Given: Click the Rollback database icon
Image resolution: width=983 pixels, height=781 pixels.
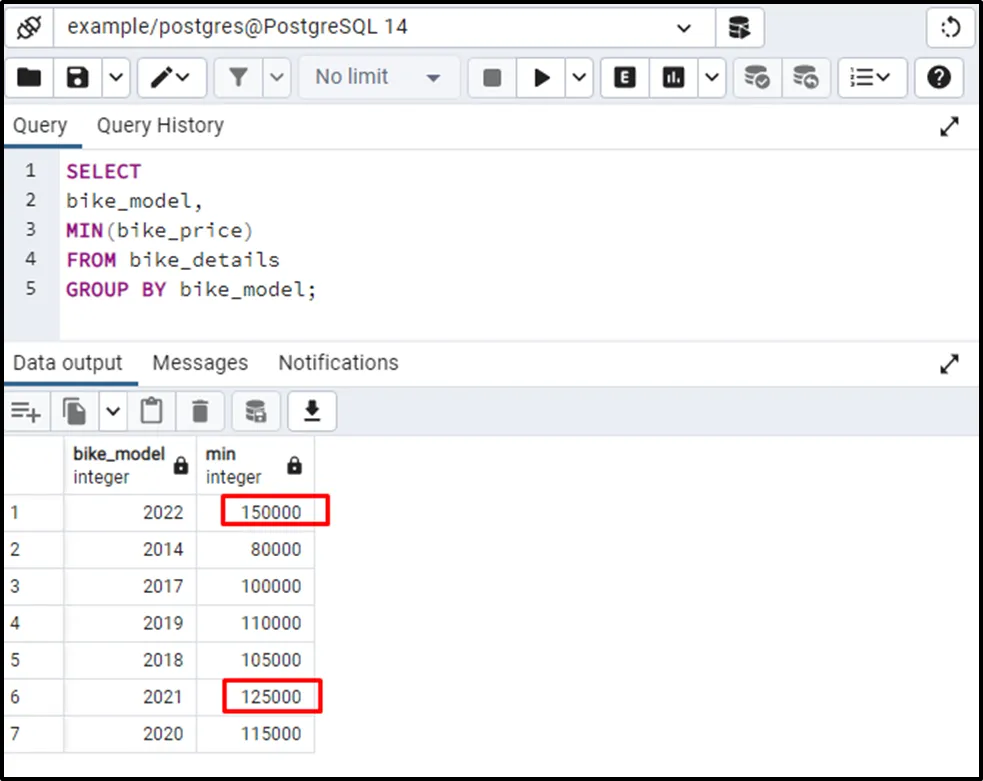Looking at the screenshot, I should pos(805,77).
